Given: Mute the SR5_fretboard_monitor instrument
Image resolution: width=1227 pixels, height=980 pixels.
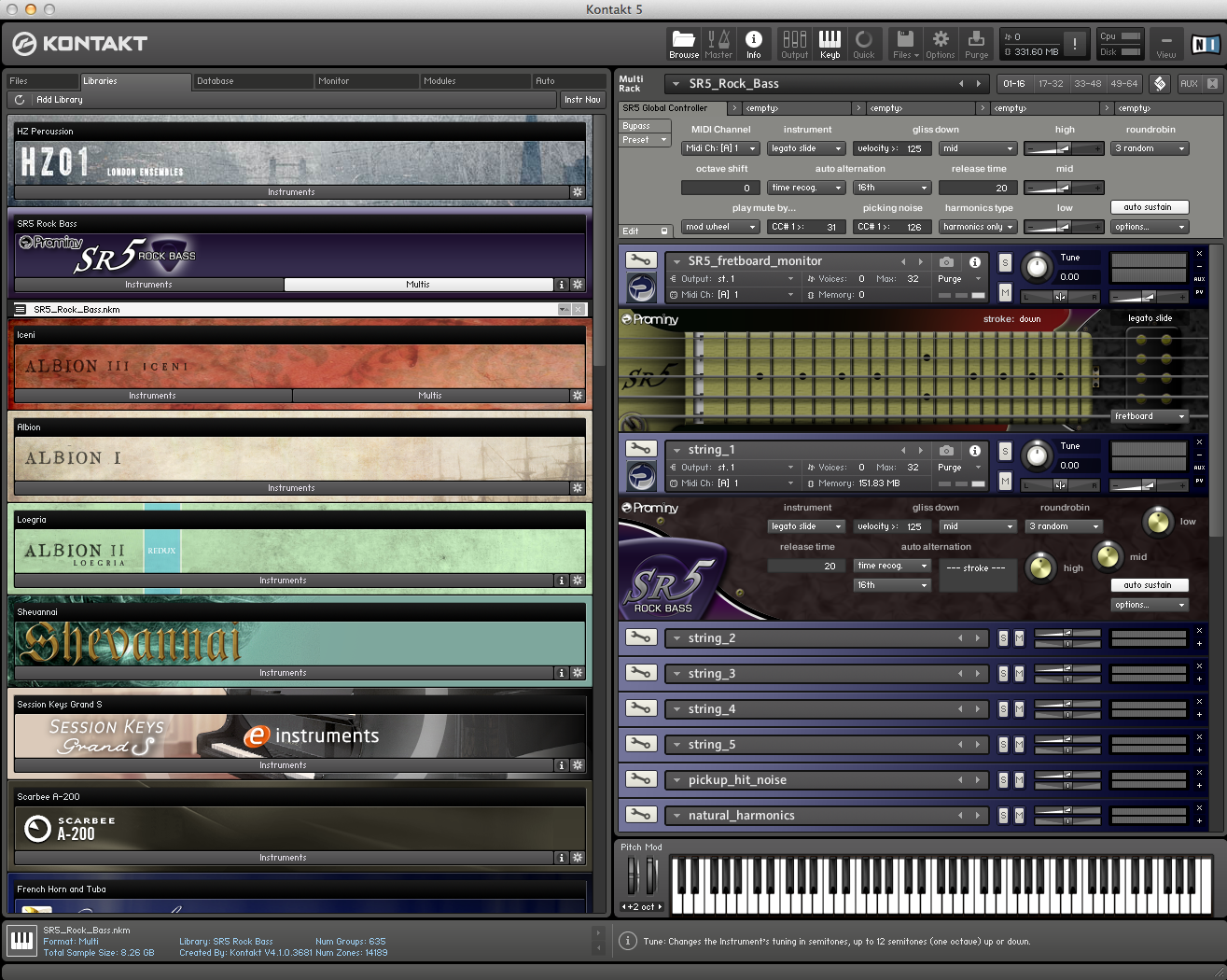Looking at the screenshot, I should (1005, 292).
